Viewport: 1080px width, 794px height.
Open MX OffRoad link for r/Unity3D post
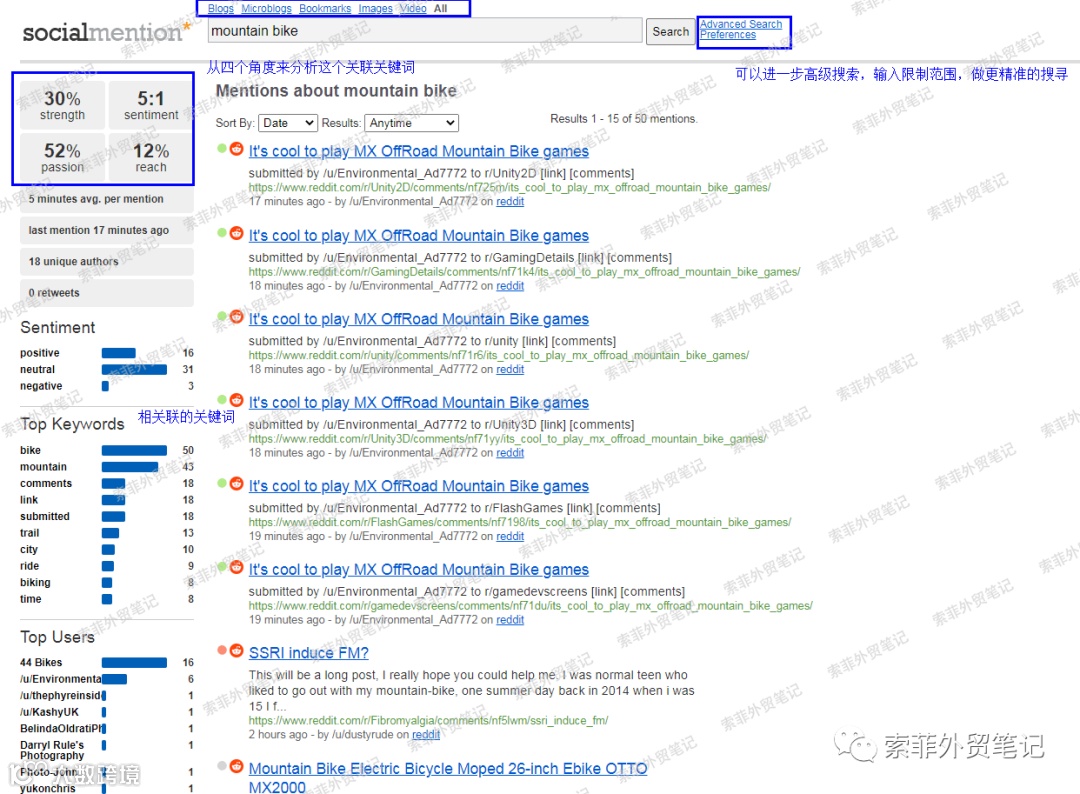(419, 402)
